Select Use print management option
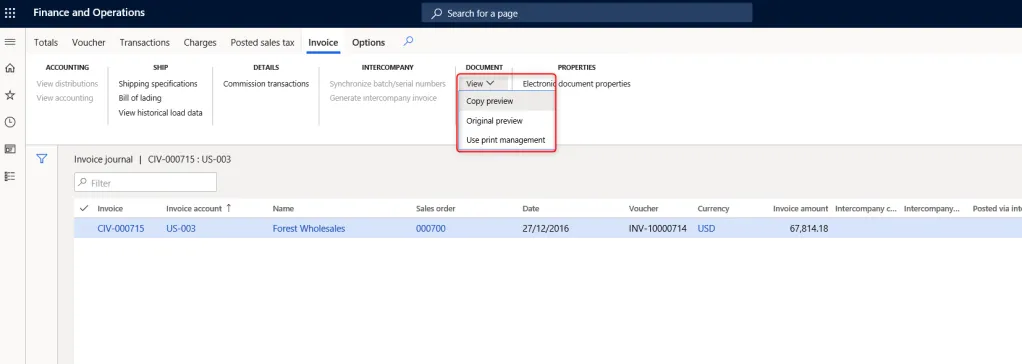 (x=506, y=140)
